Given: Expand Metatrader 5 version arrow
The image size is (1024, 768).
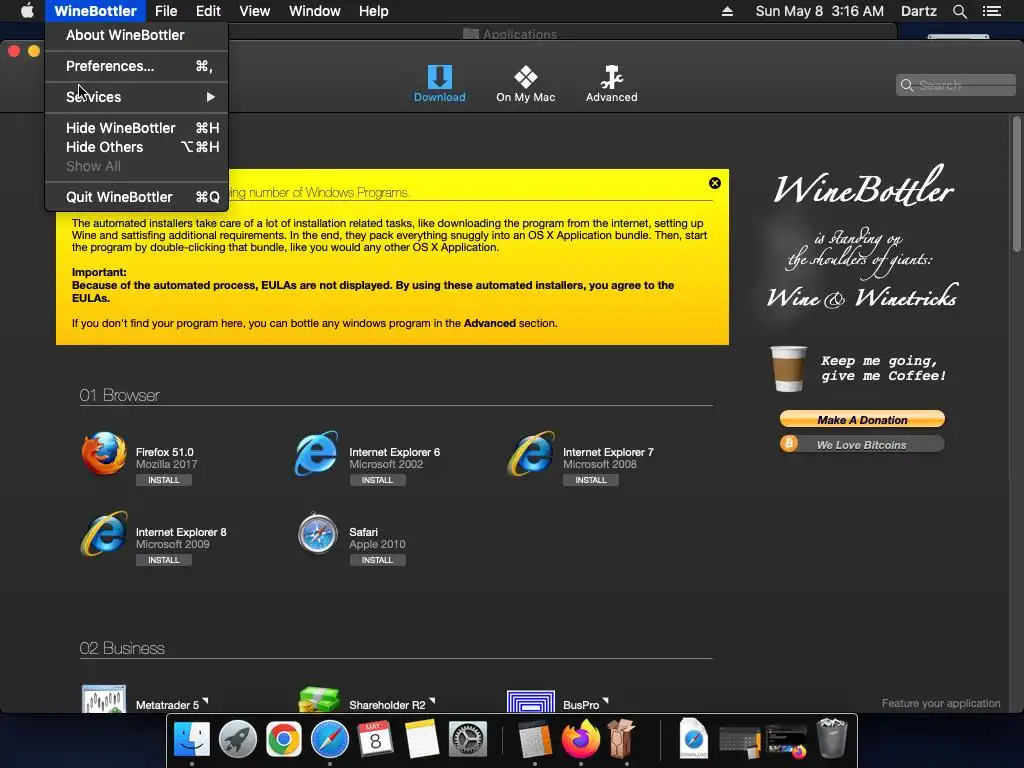Looking at the screenshot, I should [x=204, y=701].
